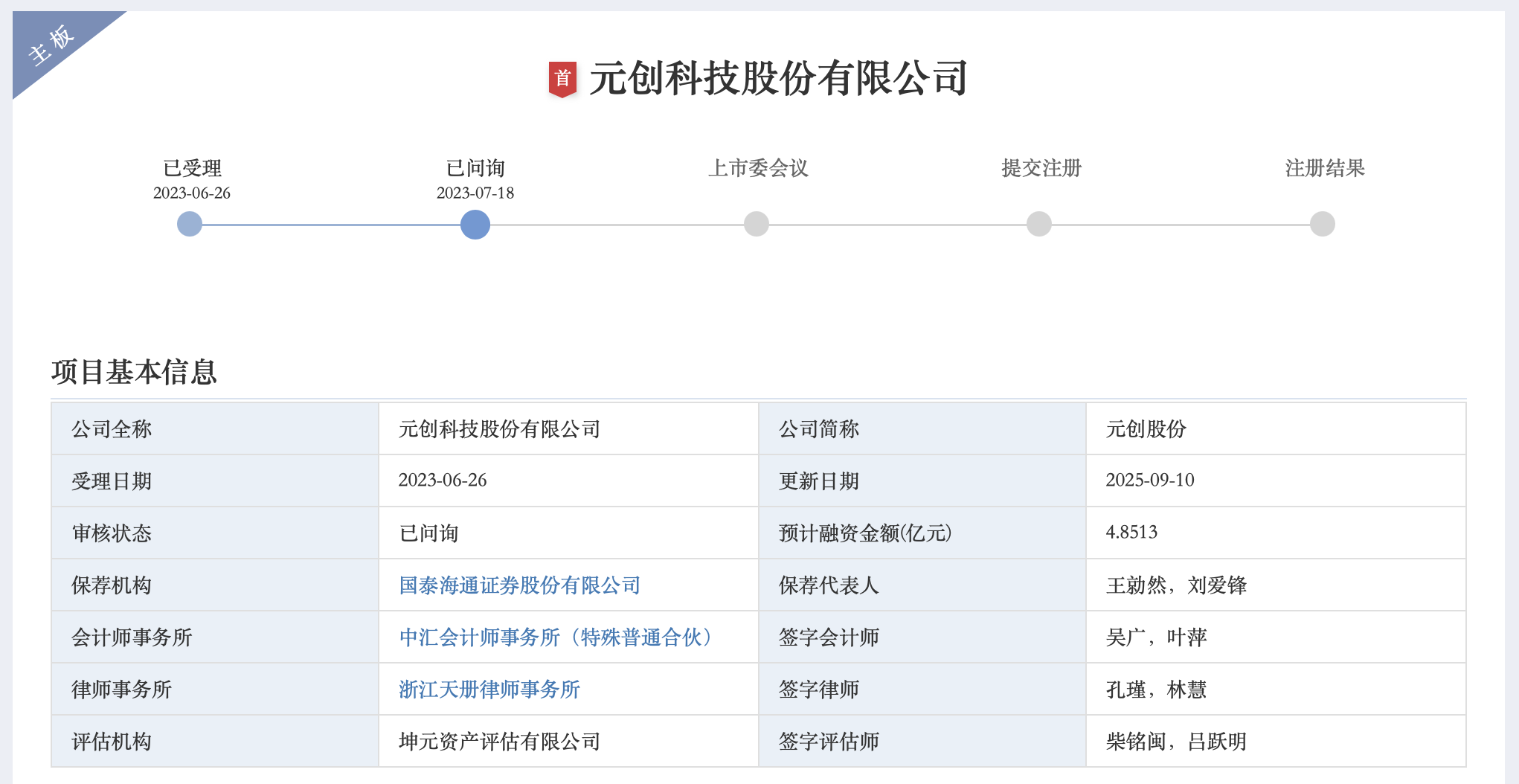
Task: Click the 签字会计师 row label
Action: pyautogui.click(x=829, y=637)
